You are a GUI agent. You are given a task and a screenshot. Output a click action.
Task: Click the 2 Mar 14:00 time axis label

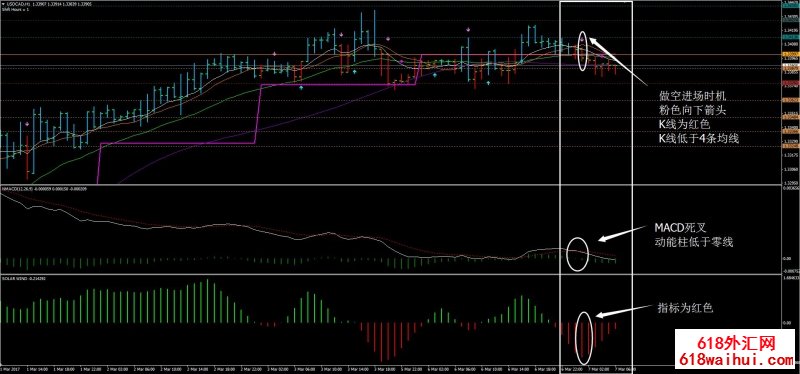197,368
